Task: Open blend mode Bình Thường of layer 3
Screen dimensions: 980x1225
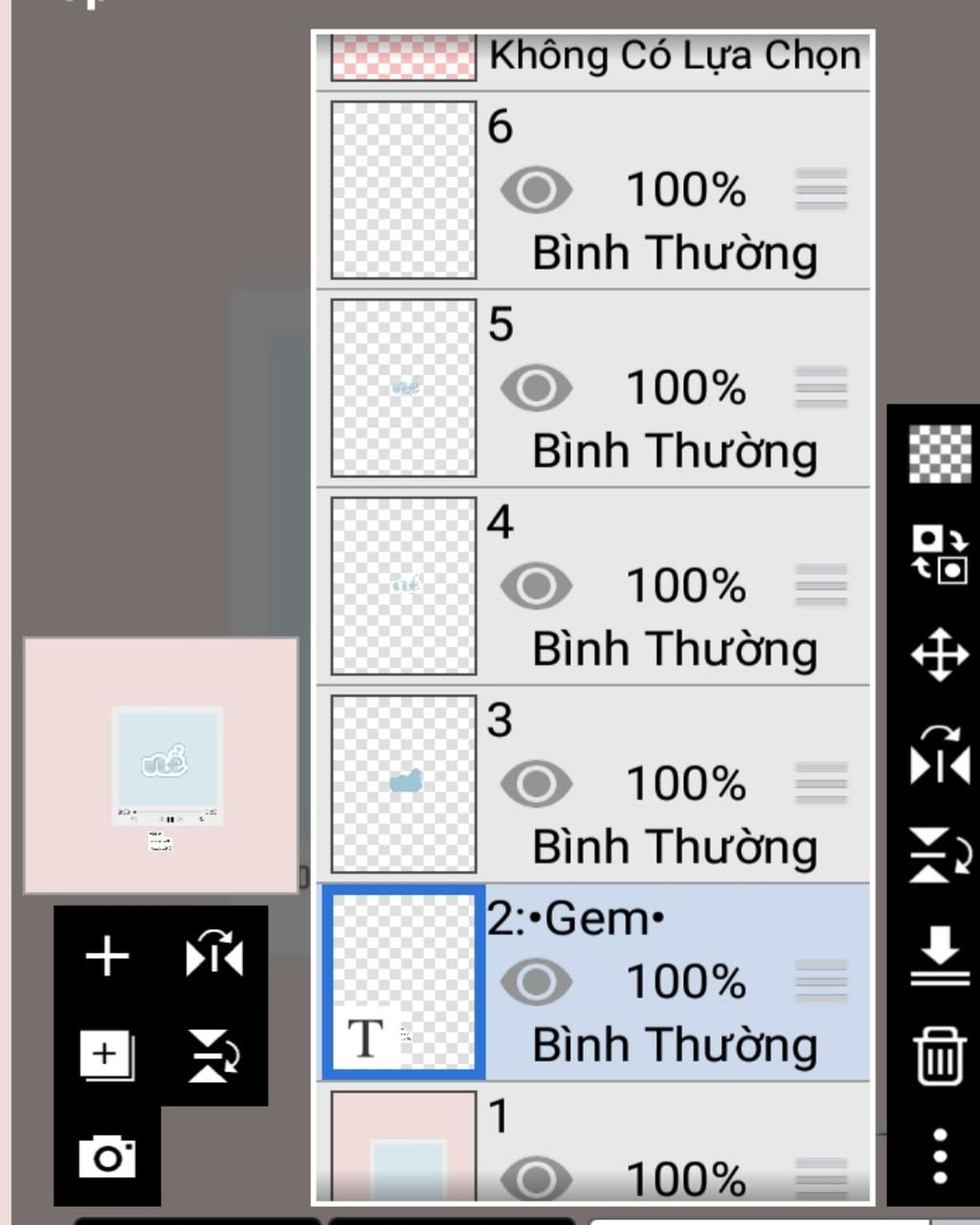Action: click(x=675, y=847)
